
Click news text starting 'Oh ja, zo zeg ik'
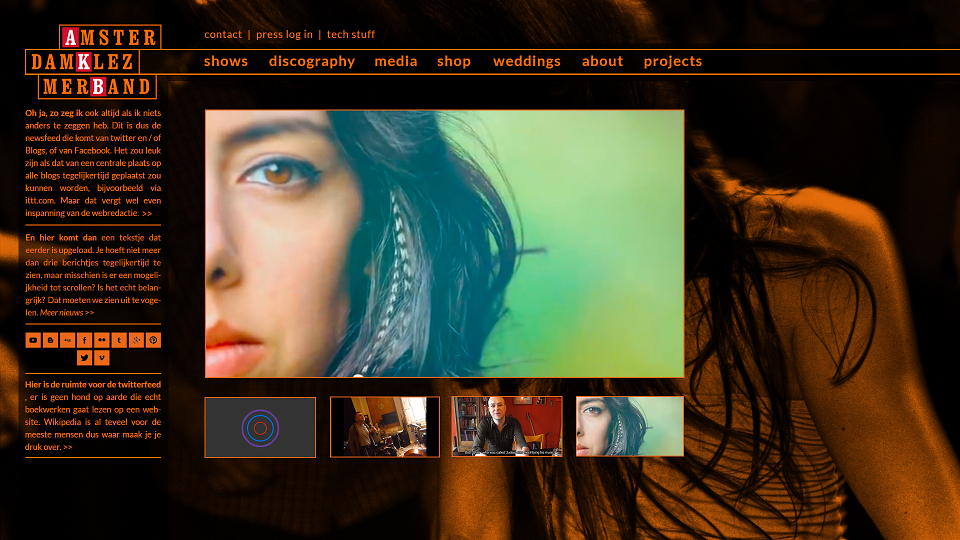[x=93, y=163]
